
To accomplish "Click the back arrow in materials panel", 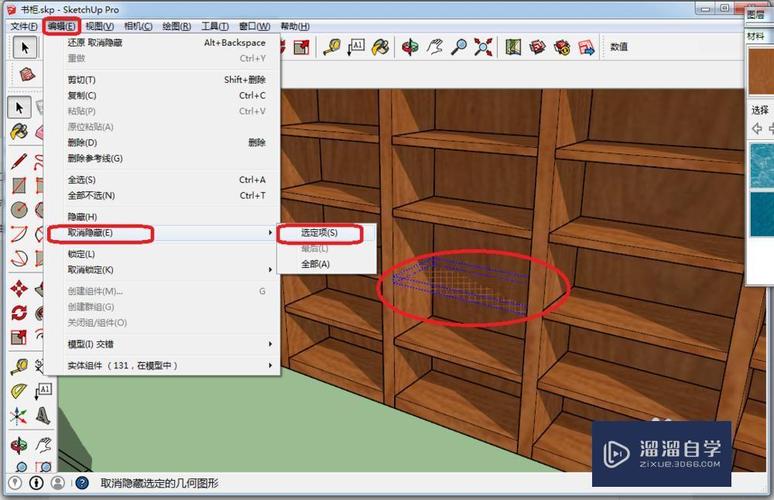I will (757, 129).
